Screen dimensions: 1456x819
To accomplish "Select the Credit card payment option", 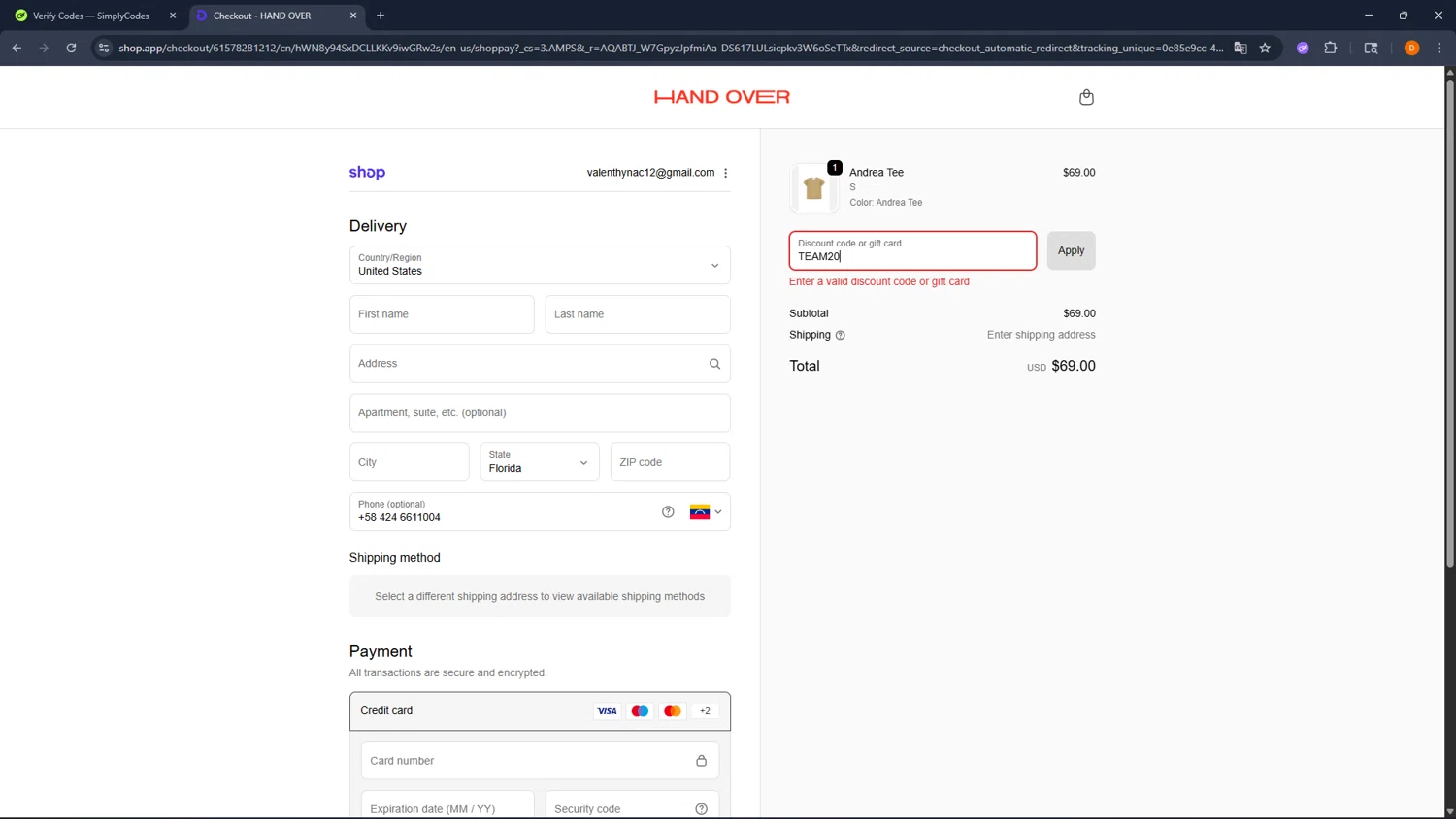I will tap(540, 711).
